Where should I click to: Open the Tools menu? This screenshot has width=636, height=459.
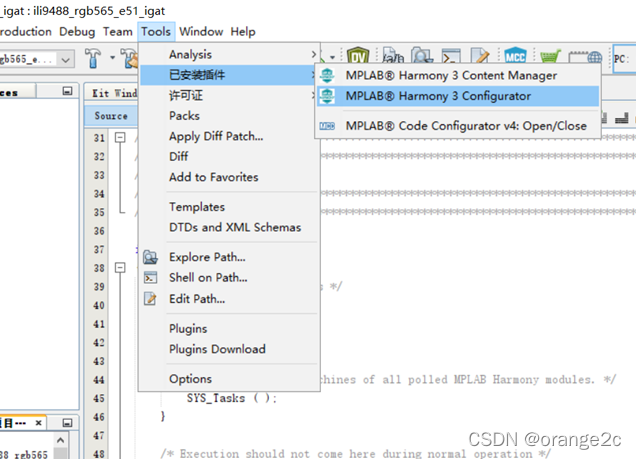click(x=156, y=32)
